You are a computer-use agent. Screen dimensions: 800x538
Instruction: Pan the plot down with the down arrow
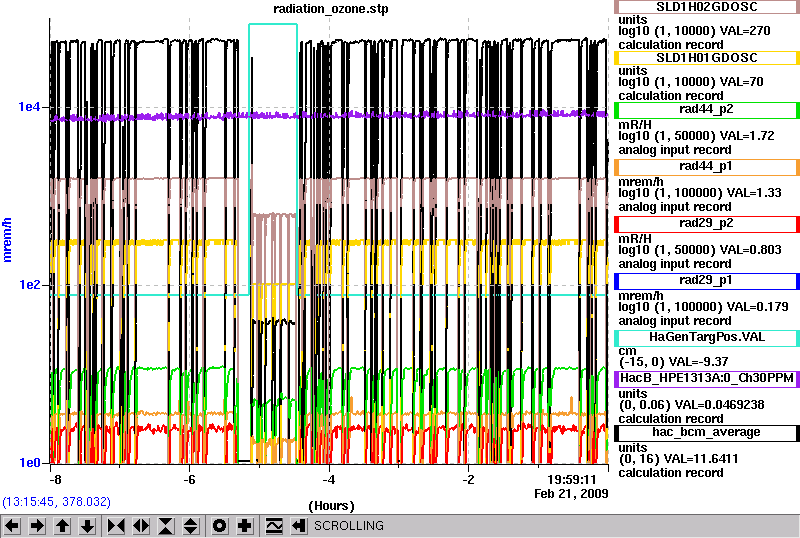point(87,526)
